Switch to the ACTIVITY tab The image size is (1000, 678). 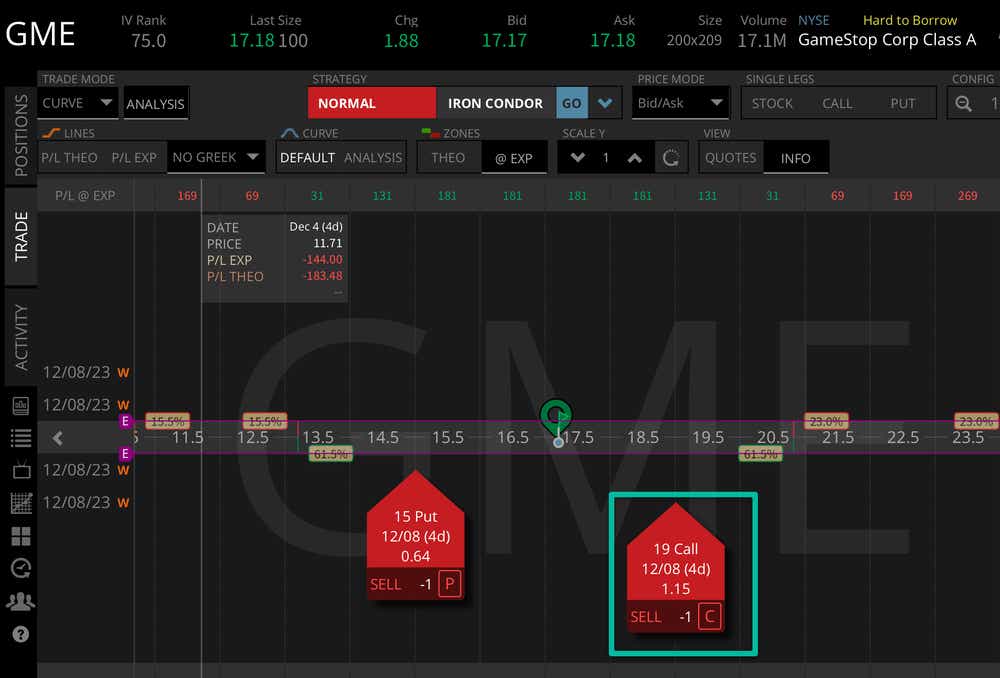tap(20, 335)
